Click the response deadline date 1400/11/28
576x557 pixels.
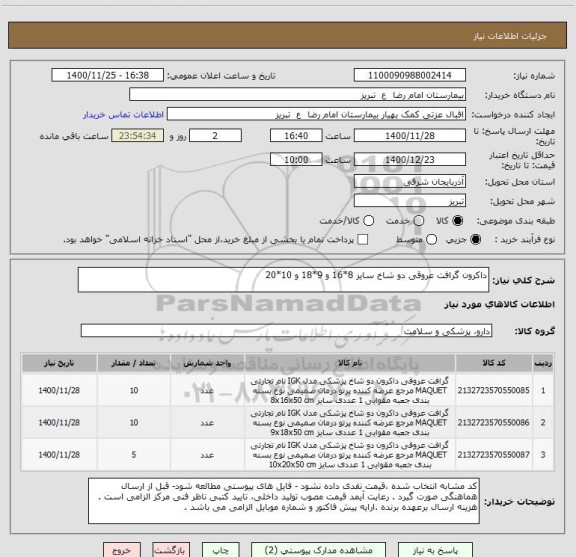coord(410,136)
